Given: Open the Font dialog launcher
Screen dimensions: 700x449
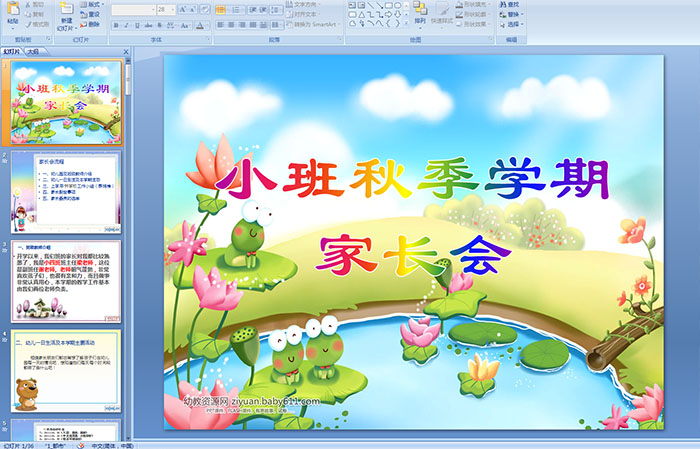Looking at the screenshot, I should click(x=208, y=39).
